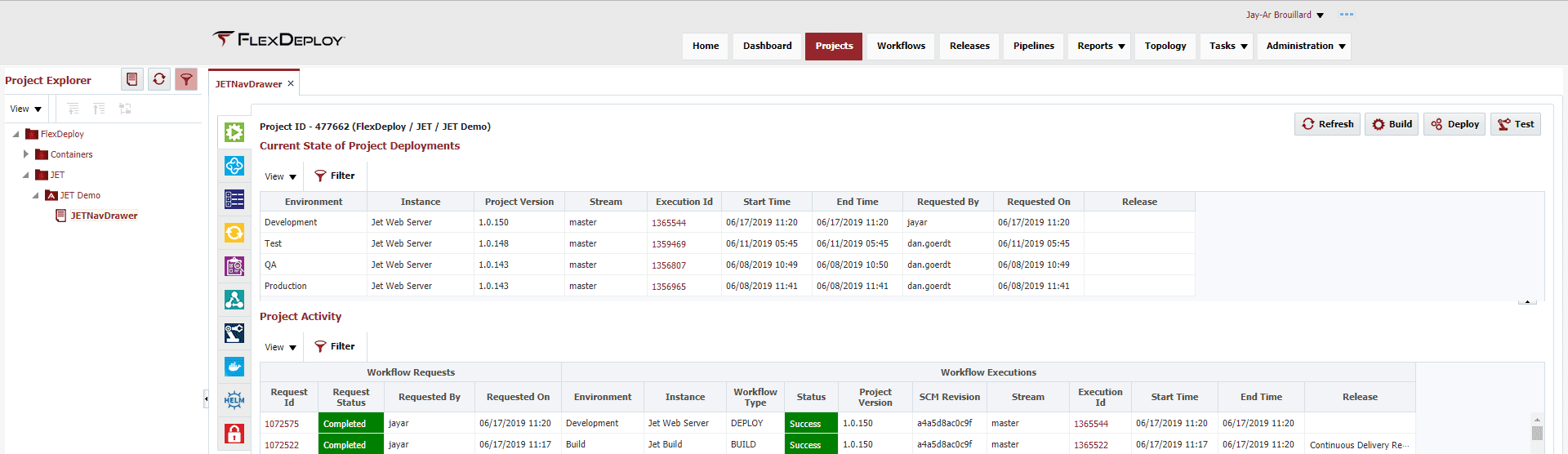Click Filter in Project Activity section

coord(335,346)
